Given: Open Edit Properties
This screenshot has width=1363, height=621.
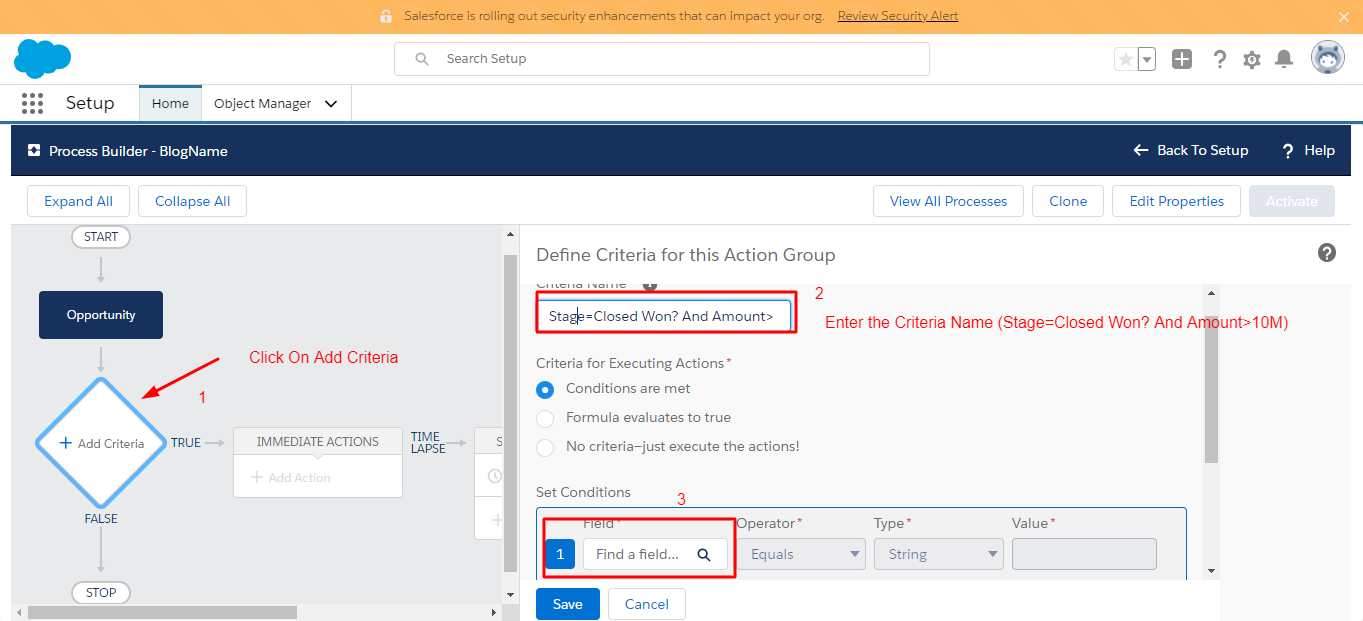Looking at the screenshot, I should click(1176, 201).
